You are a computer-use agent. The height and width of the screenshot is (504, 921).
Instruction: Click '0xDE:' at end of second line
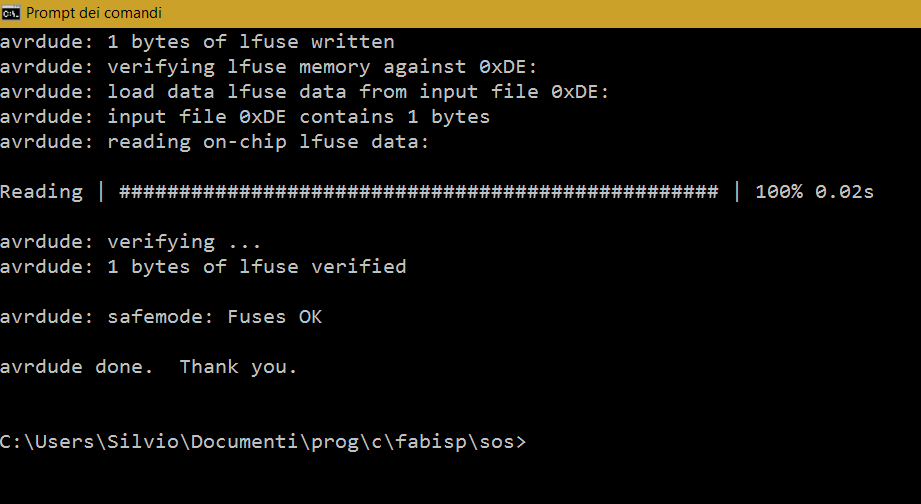pyautogui.click(x=508, y=67)
